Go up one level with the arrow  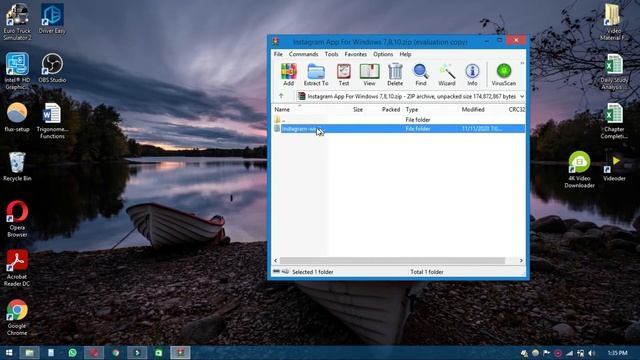pos(281,96)
